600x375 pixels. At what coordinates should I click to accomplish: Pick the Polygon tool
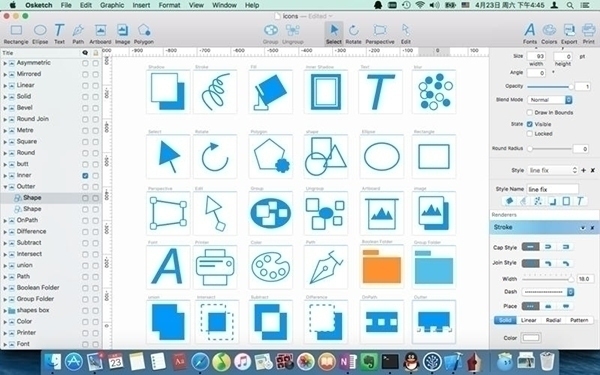pyautogui.click(x=144, y=34)
